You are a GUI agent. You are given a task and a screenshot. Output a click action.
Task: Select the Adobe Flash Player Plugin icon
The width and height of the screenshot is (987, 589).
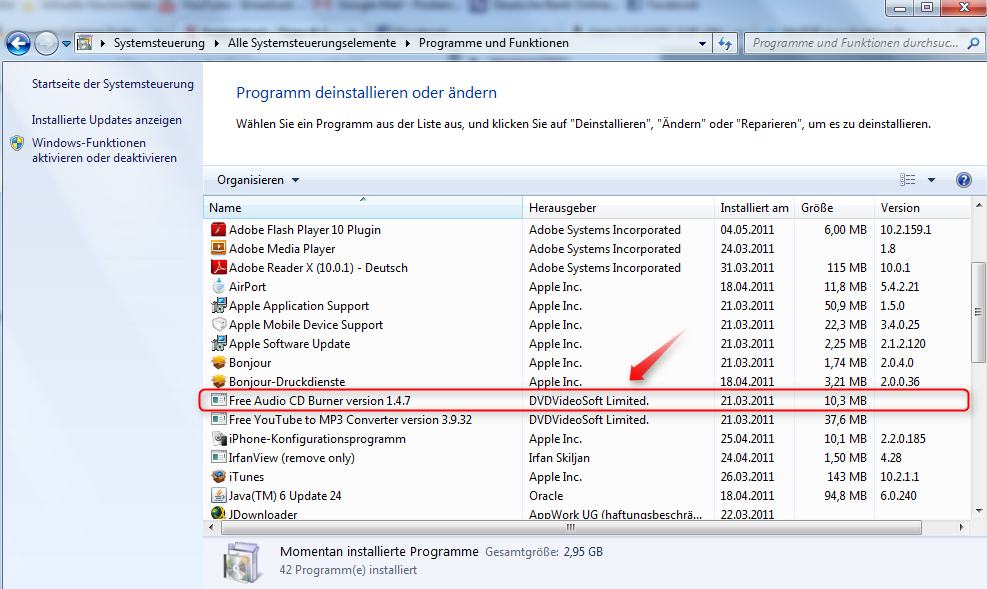pyautogui.click(x=218, y=229)
